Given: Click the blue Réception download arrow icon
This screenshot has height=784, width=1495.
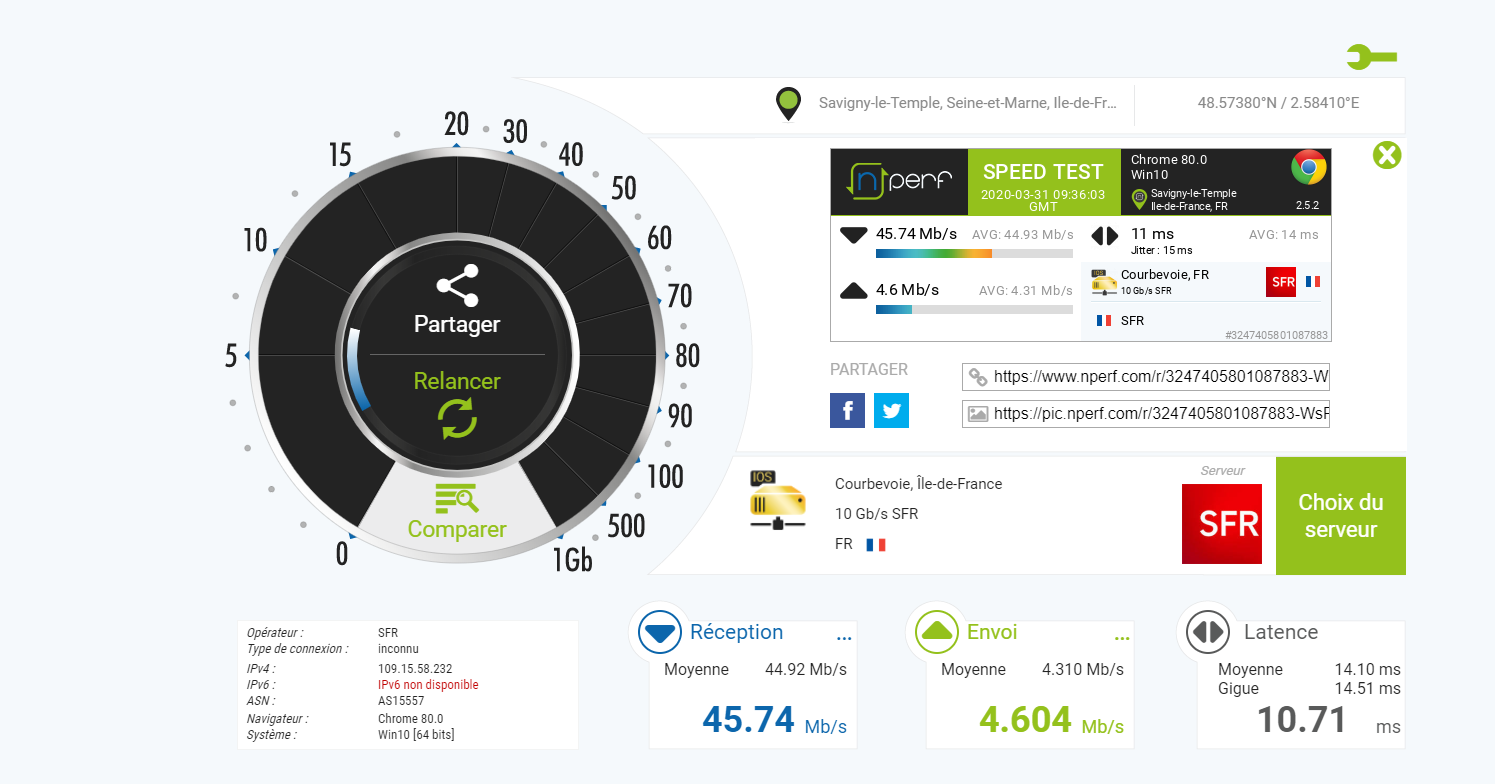Looking at the screenshot, I should 659,633.
